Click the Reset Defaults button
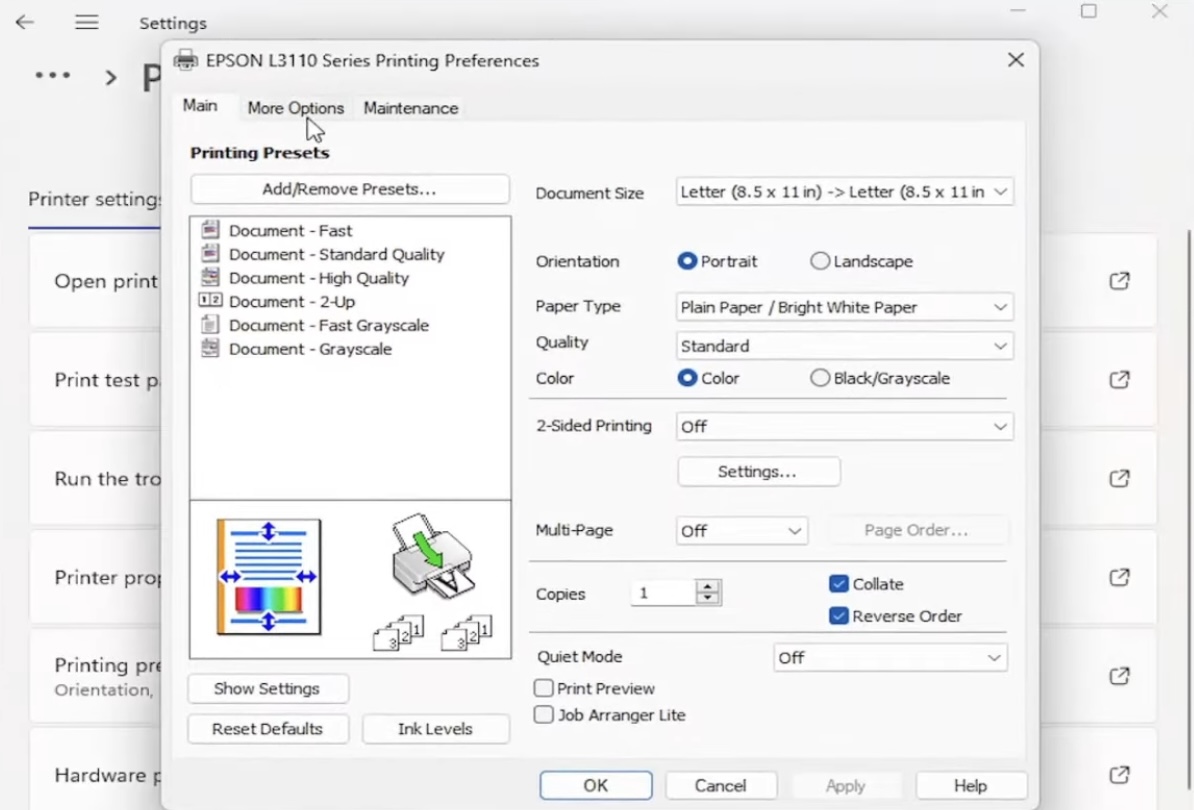Image resolution: width=1194 pixels, height=810 pixels. pos(267,729)
